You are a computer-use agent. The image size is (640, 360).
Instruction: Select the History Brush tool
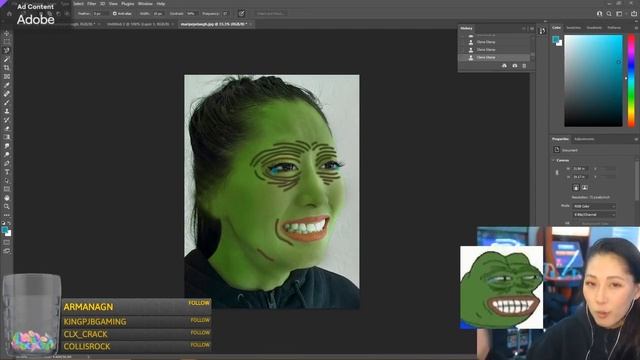point(7,120)
